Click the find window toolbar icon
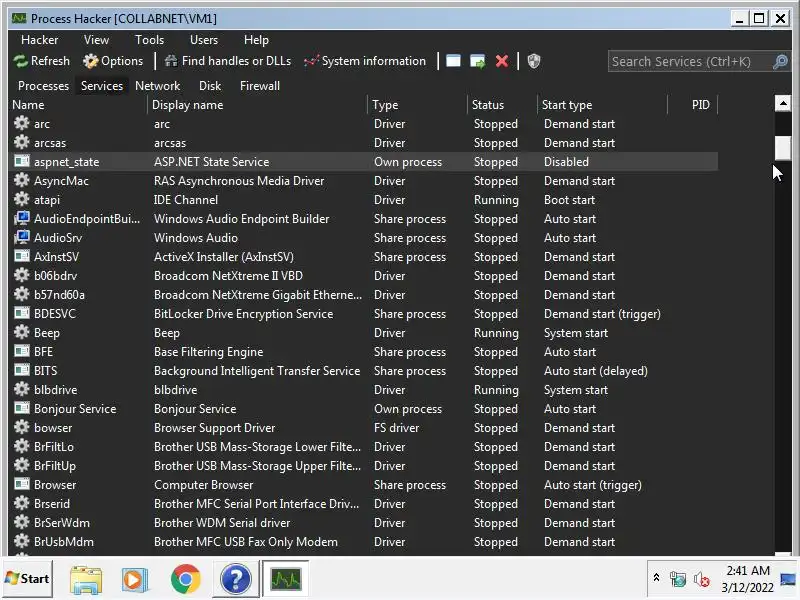The width and height of the screenshot is (800, 600). click(453, 61)
